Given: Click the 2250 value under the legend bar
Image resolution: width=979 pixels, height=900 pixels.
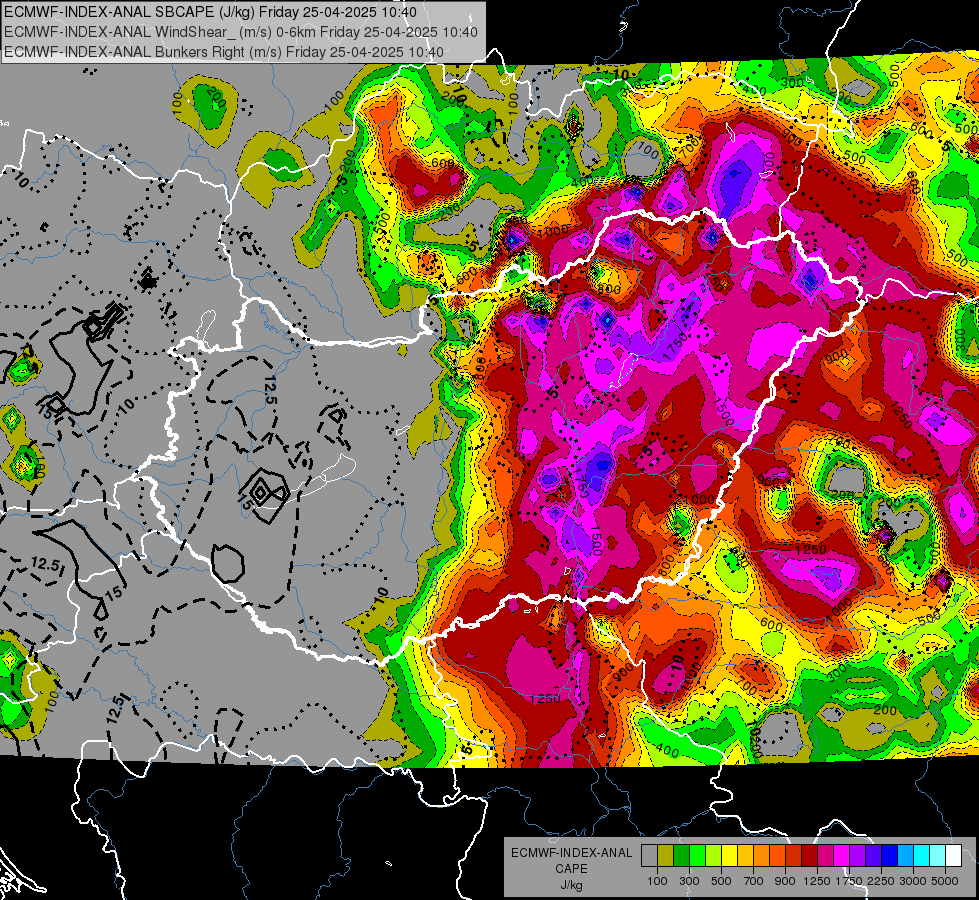Looking at the screenshot, I should [881, 881].
